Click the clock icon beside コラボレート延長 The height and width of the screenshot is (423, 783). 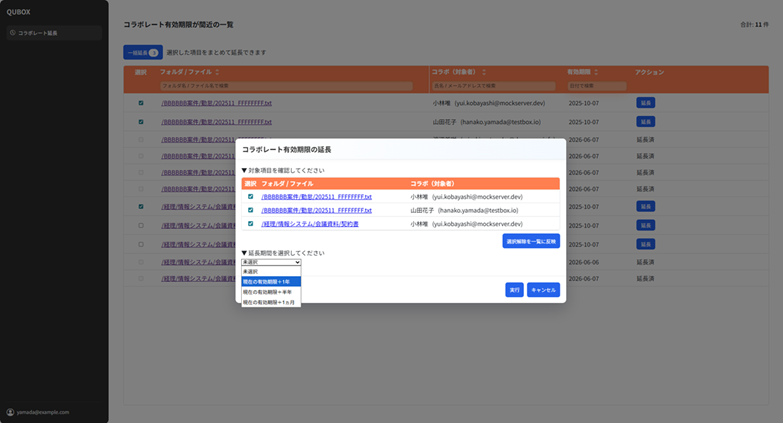(13, 33)
